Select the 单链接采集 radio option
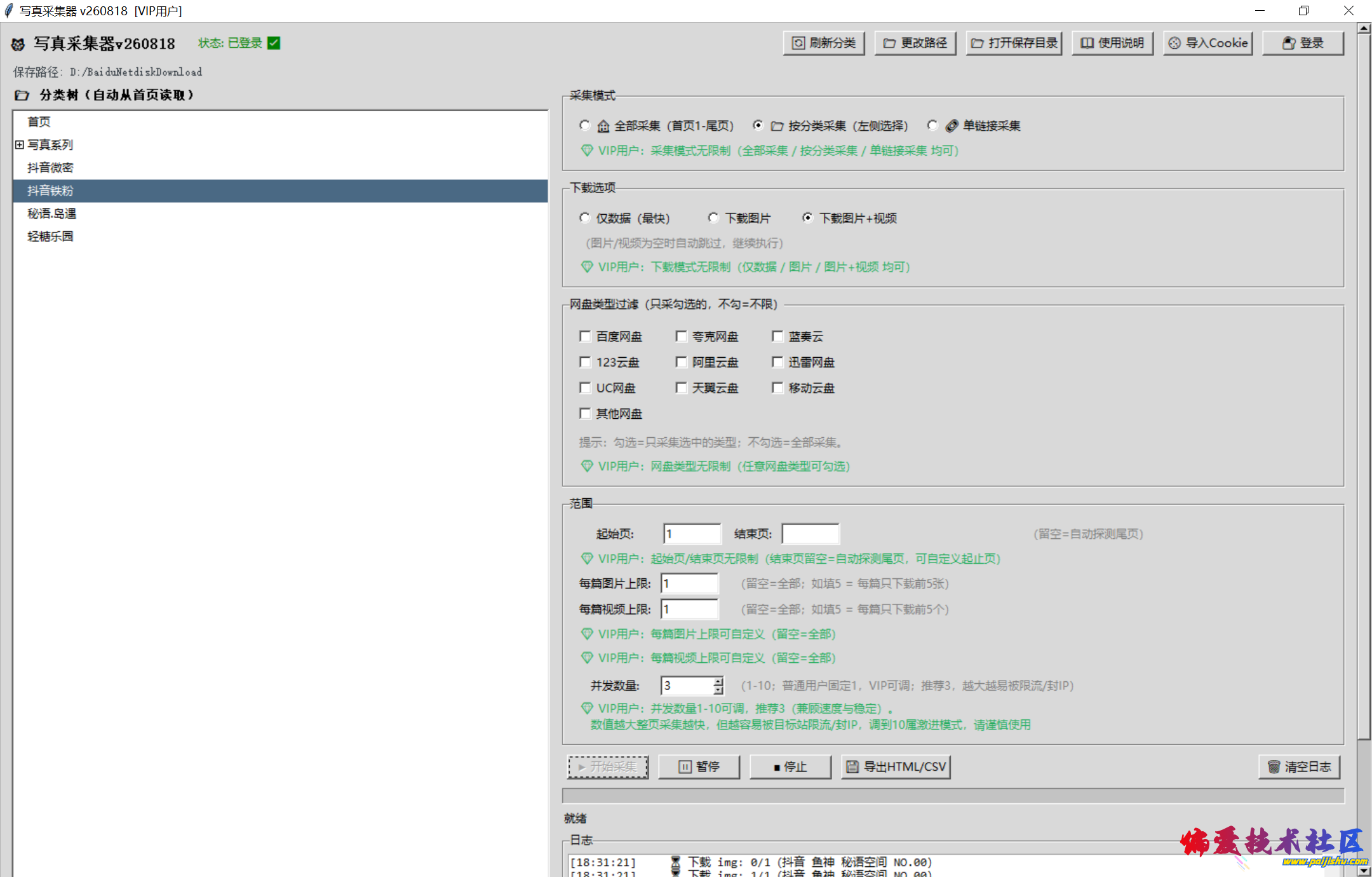Viewport: 1372px width, 877px height. 932,125
